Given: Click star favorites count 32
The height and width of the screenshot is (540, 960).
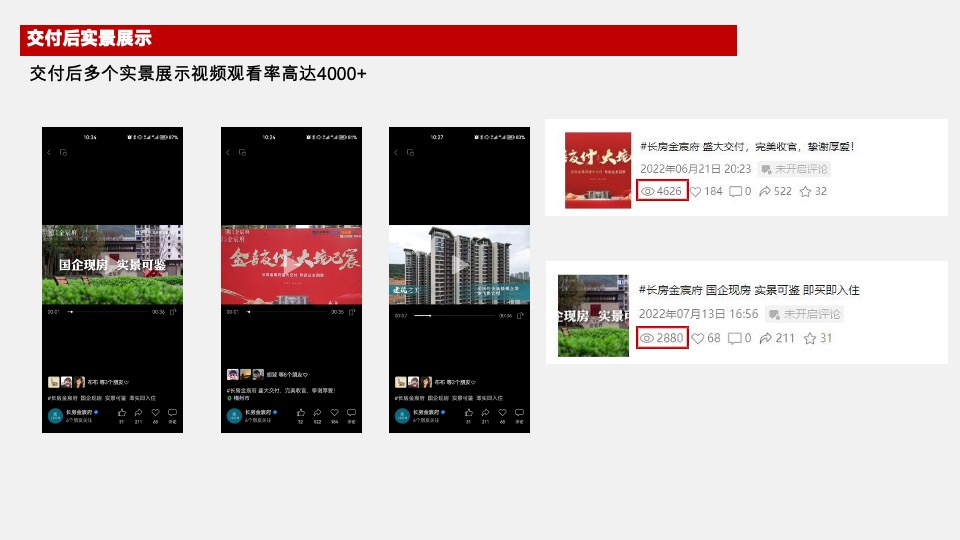Looking at the screenshot, I should pos(814,192).
